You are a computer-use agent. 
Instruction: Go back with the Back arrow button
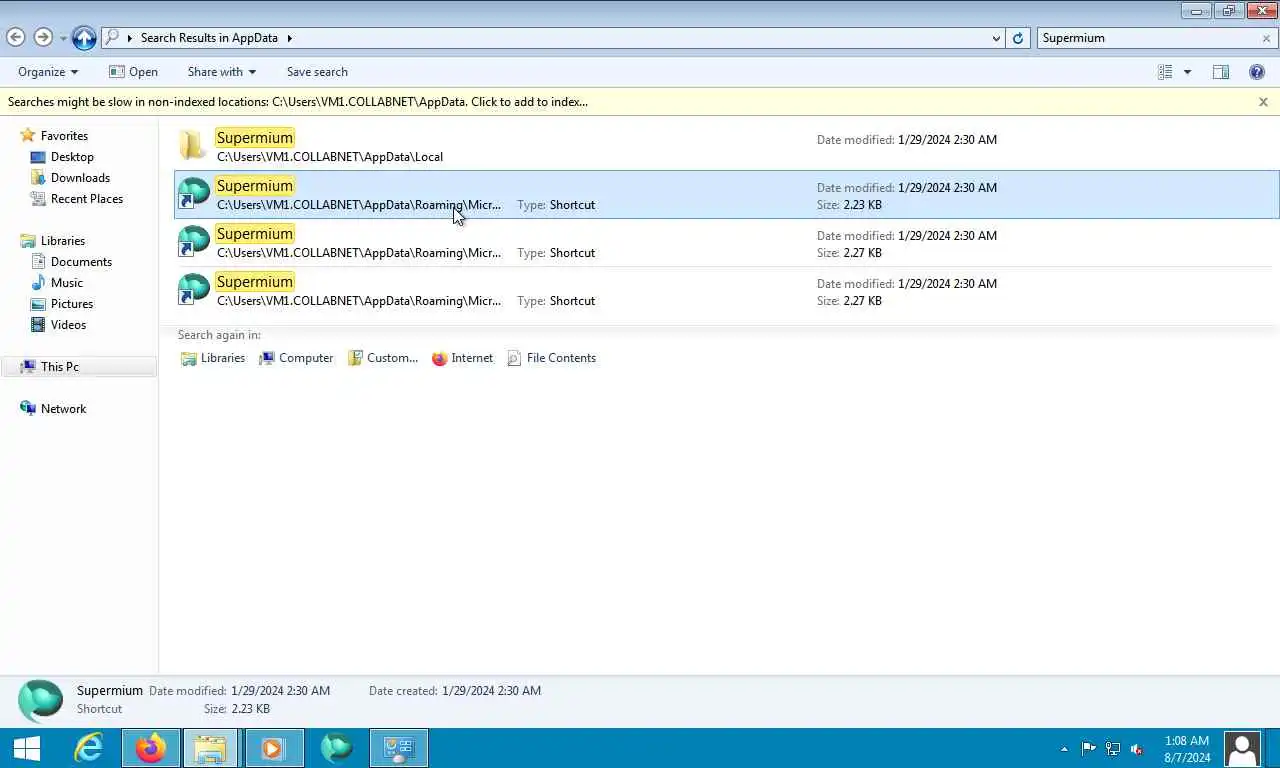click(x=15, y=37)
